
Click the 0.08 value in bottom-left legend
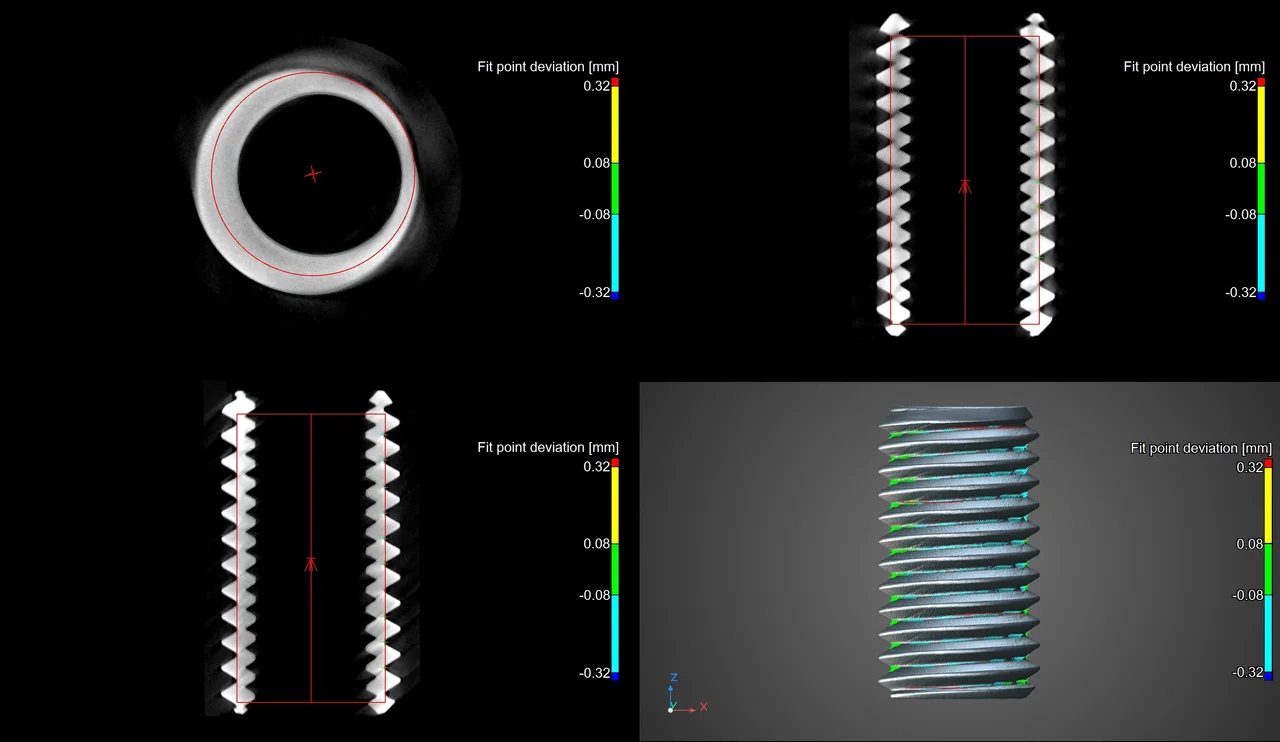click(x=598, y=544)
